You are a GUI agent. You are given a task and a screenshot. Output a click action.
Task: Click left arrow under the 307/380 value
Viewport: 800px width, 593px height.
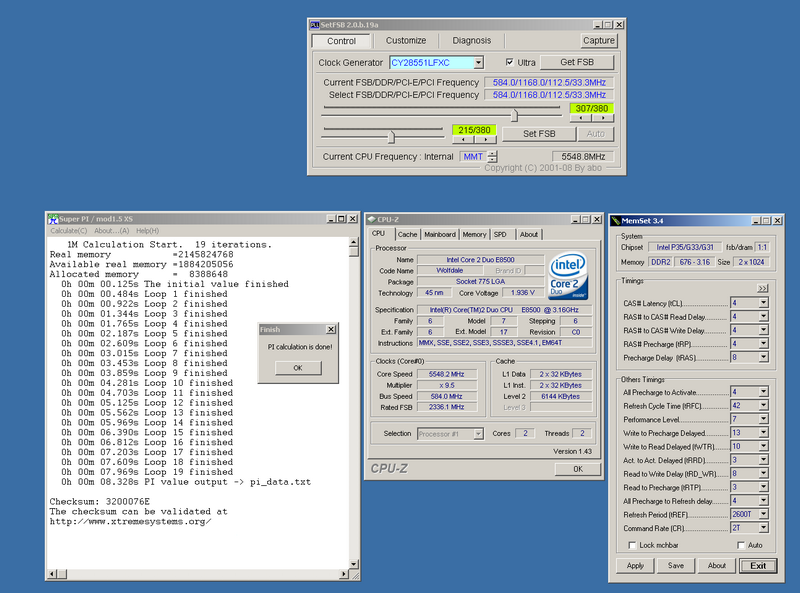580,118
